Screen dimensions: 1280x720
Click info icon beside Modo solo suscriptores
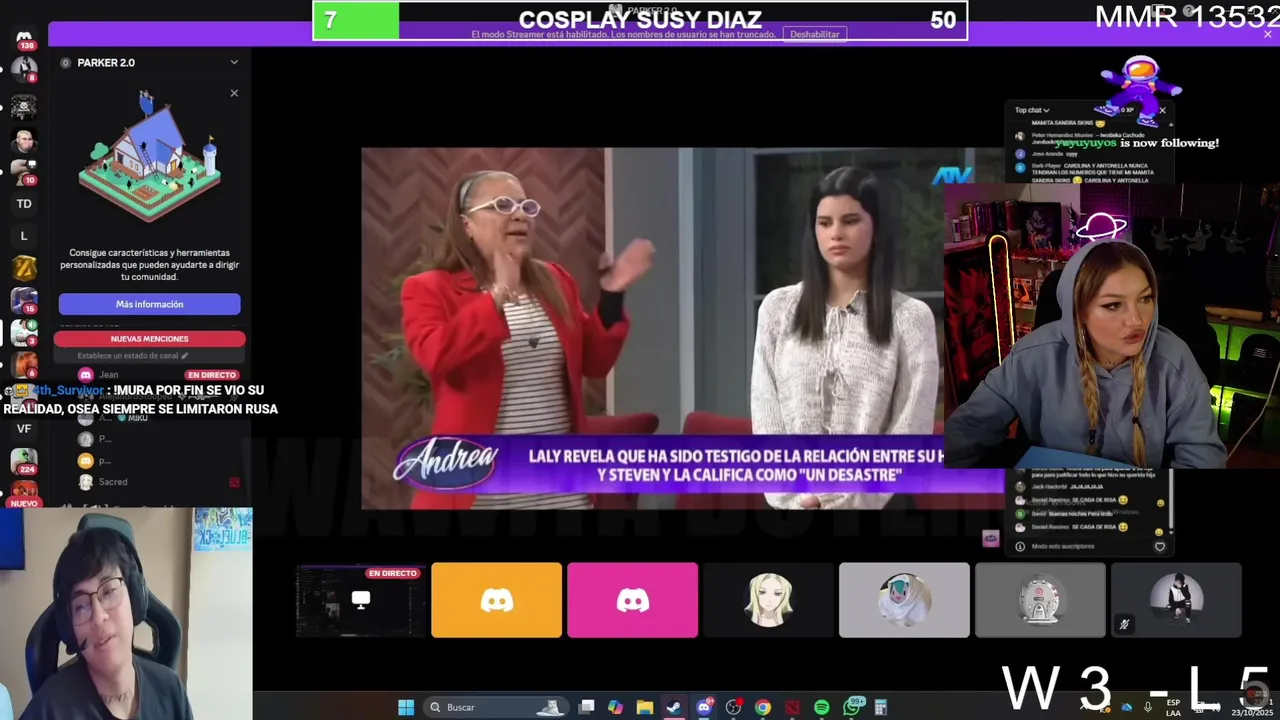pyautogui.click(x=1020, y=546)
